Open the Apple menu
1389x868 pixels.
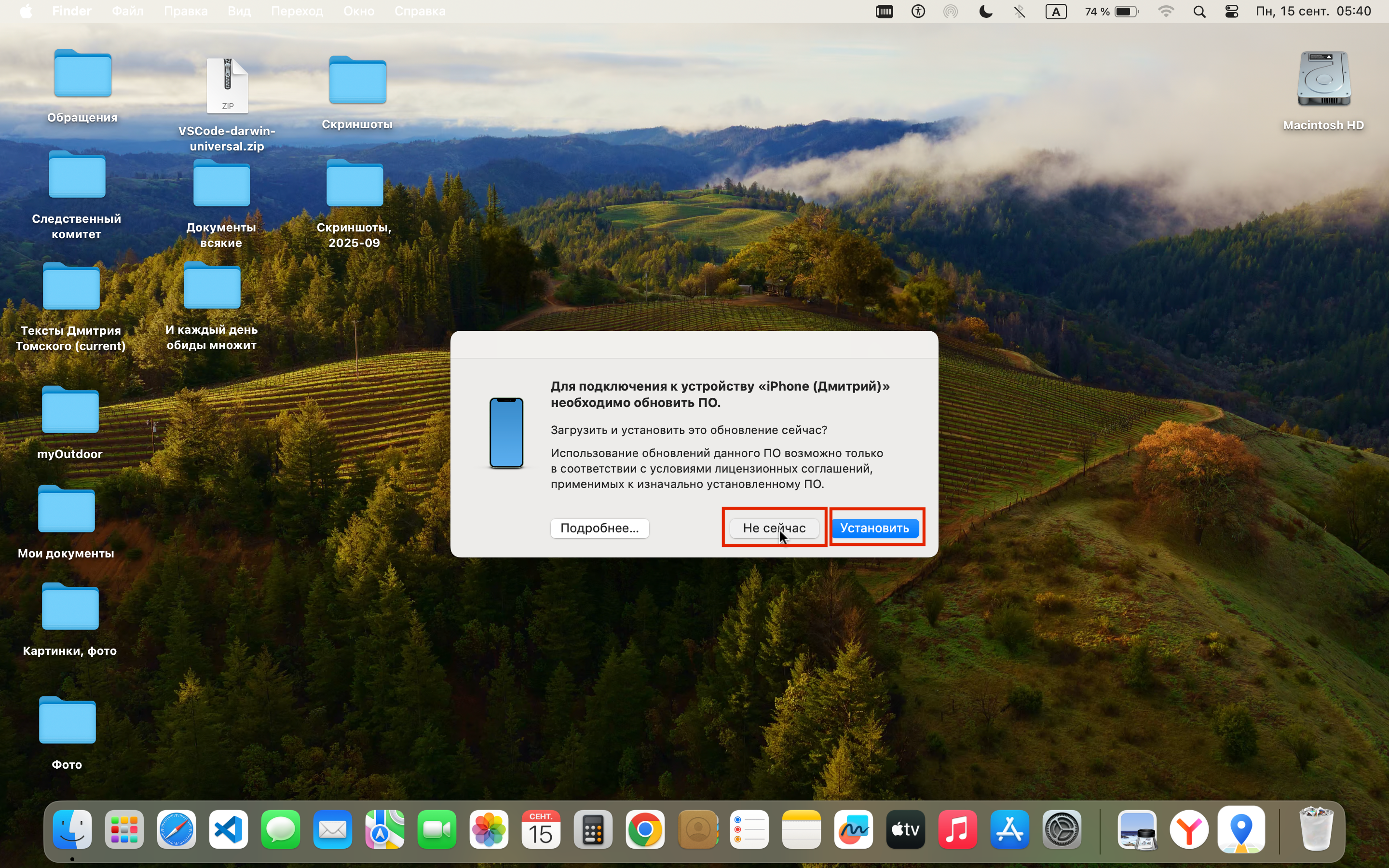pos(27,12)
